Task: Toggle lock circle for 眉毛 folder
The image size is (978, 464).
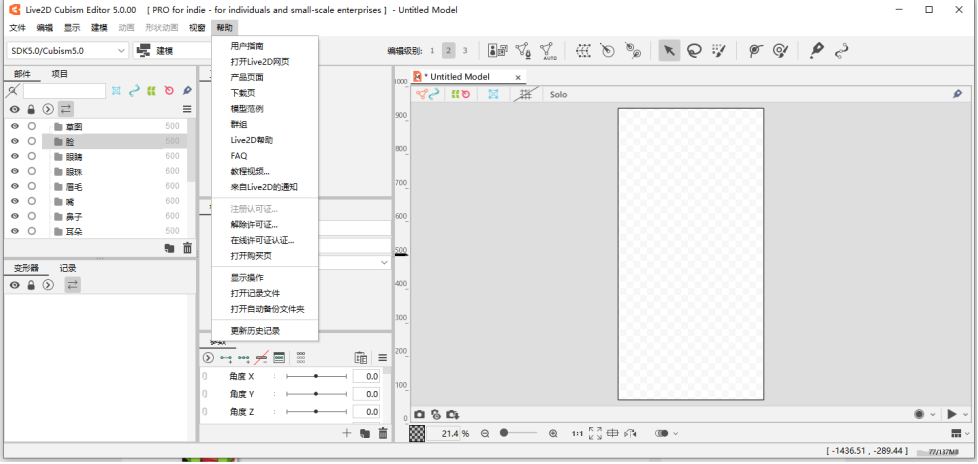Action: pyautogui.click(x=31, y=186)
